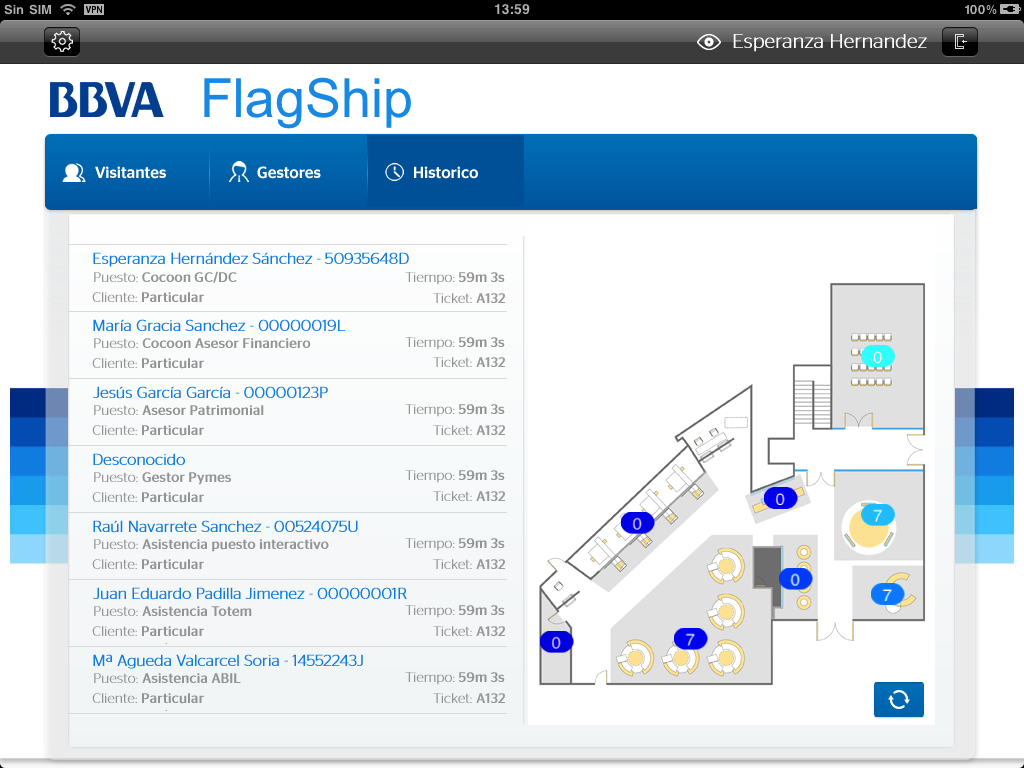Viewport: 1024px width, 768px height.
Task: Select the 0 marker on the diagonal desk row
Action: pos(637,523)
